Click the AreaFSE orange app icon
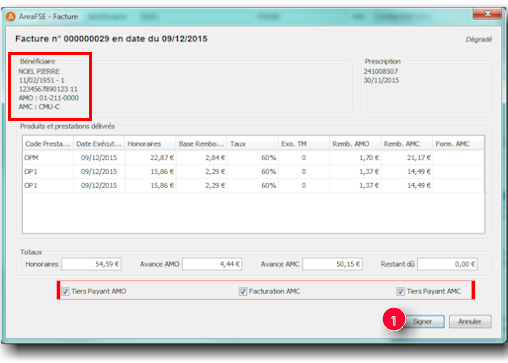The width and height of the screenshot is (508, 363). [11, 16]
